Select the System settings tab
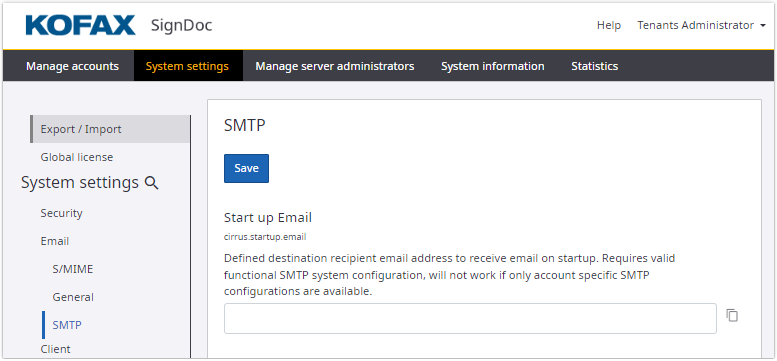The height and width of the screenshot is (361, 777). 187,66
